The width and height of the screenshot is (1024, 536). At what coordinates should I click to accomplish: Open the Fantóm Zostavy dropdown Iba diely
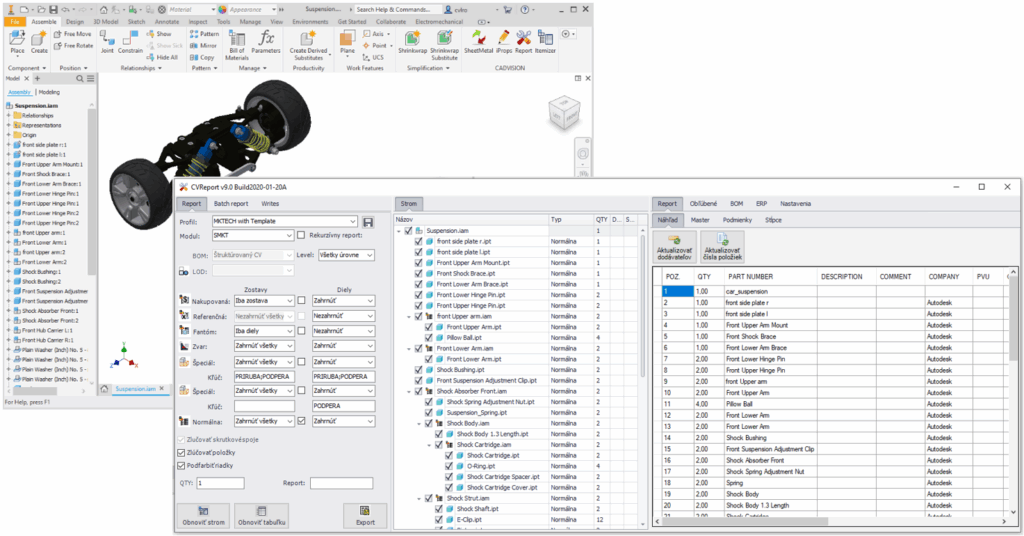coord(264,331)
